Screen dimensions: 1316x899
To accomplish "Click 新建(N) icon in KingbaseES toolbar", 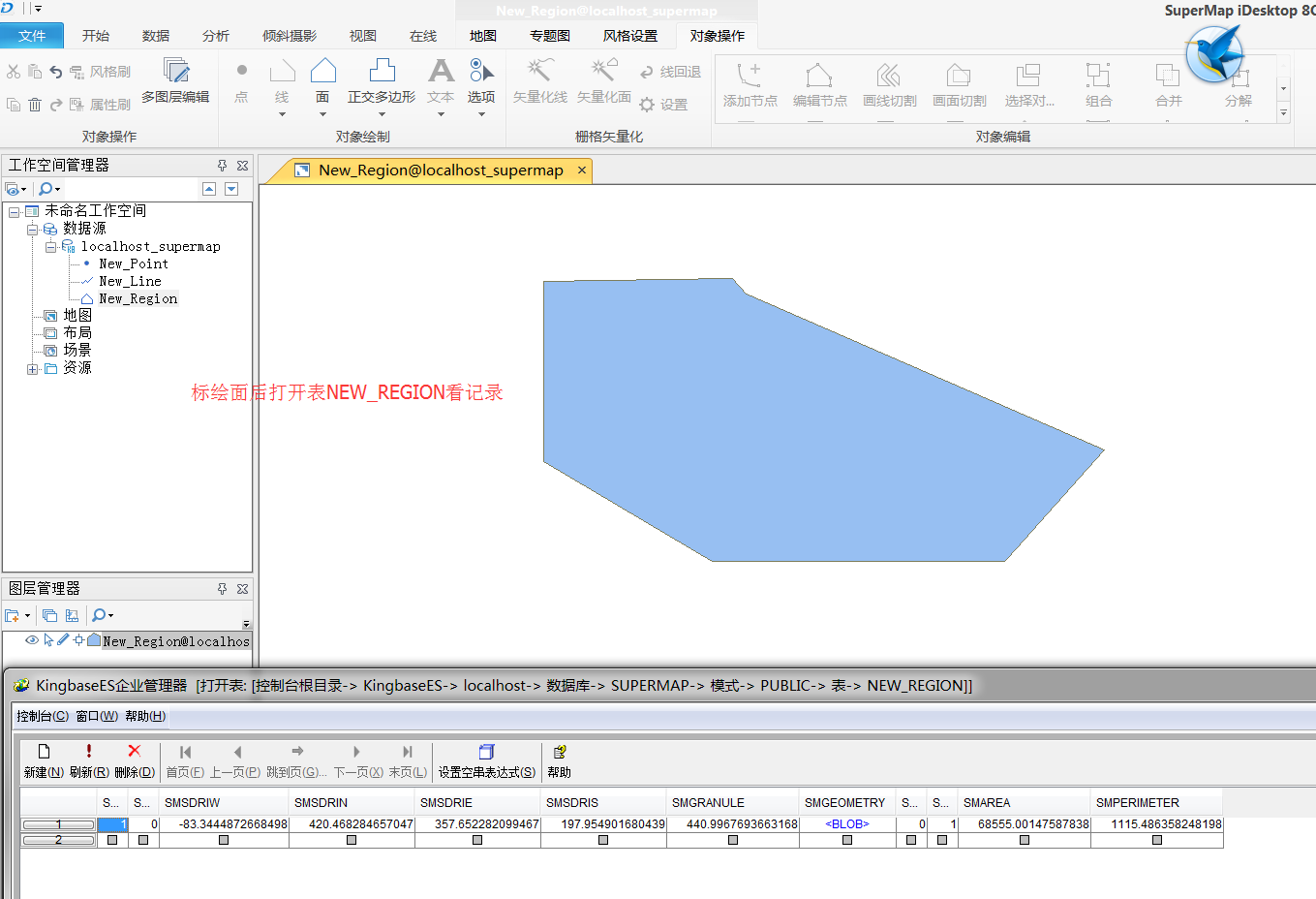I will [x=44, y=752].
